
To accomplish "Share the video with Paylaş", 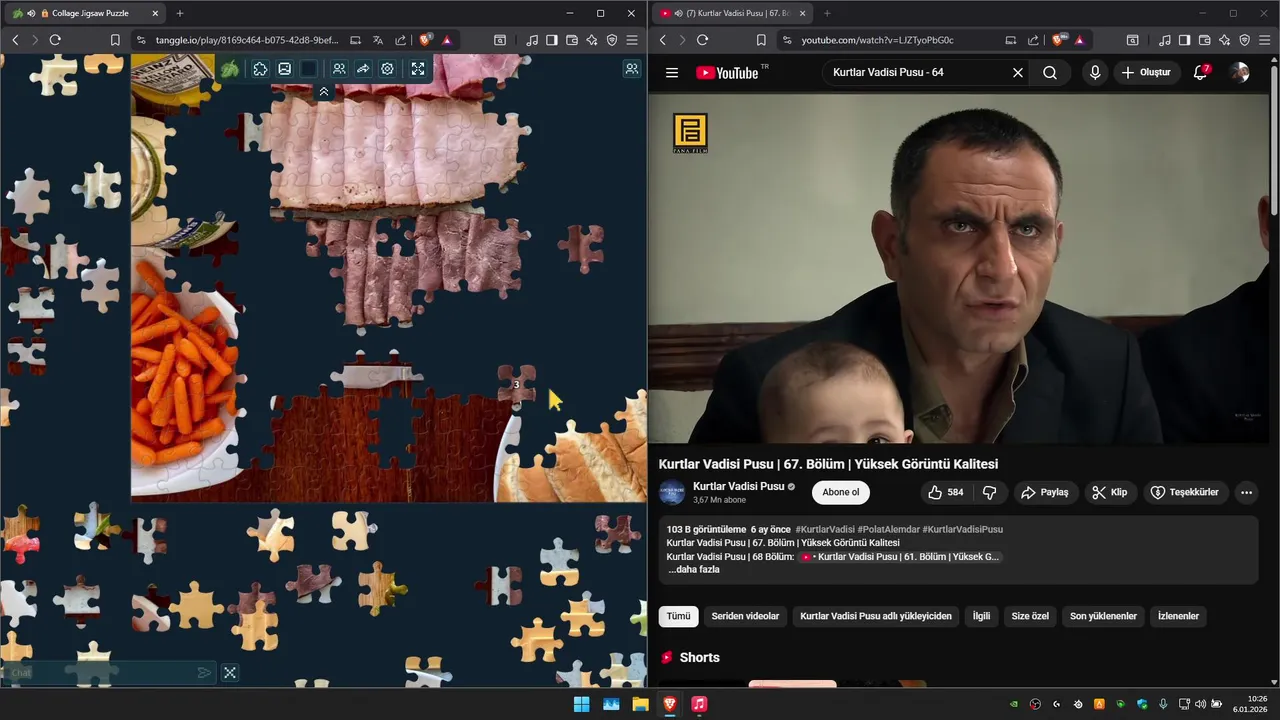I will pyautogui.click(x=1044, y=492).
